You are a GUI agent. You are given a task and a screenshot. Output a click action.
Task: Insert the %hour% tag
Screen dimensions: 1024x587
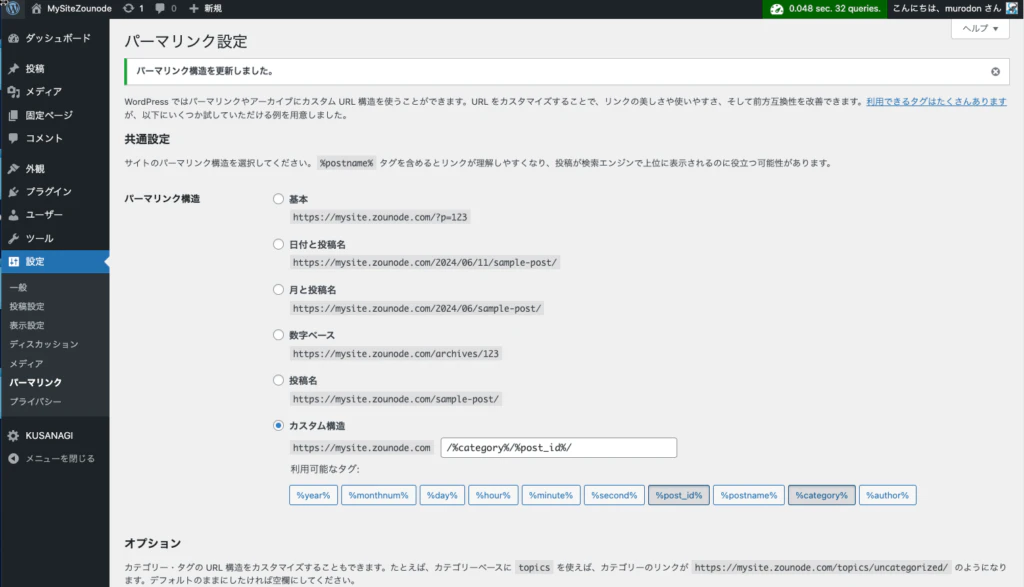[493, 495]
